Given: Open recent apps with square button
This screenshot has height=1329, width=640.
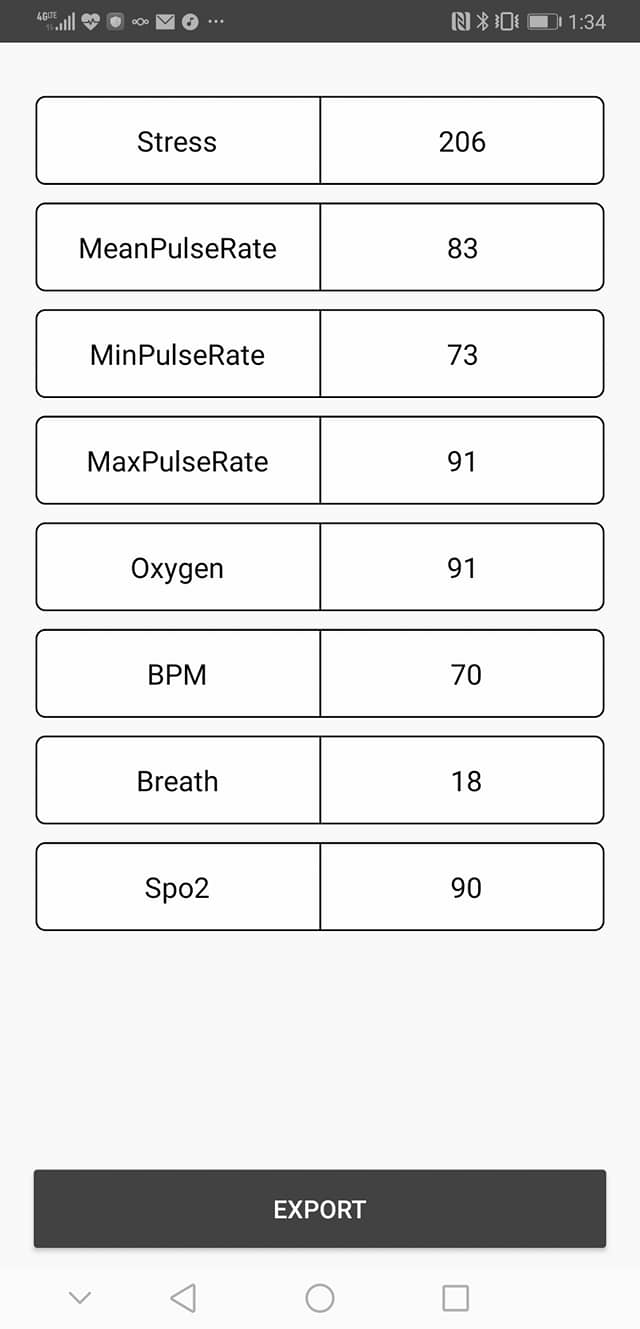Looking at the screenshot, I should tap(455, 1298).
